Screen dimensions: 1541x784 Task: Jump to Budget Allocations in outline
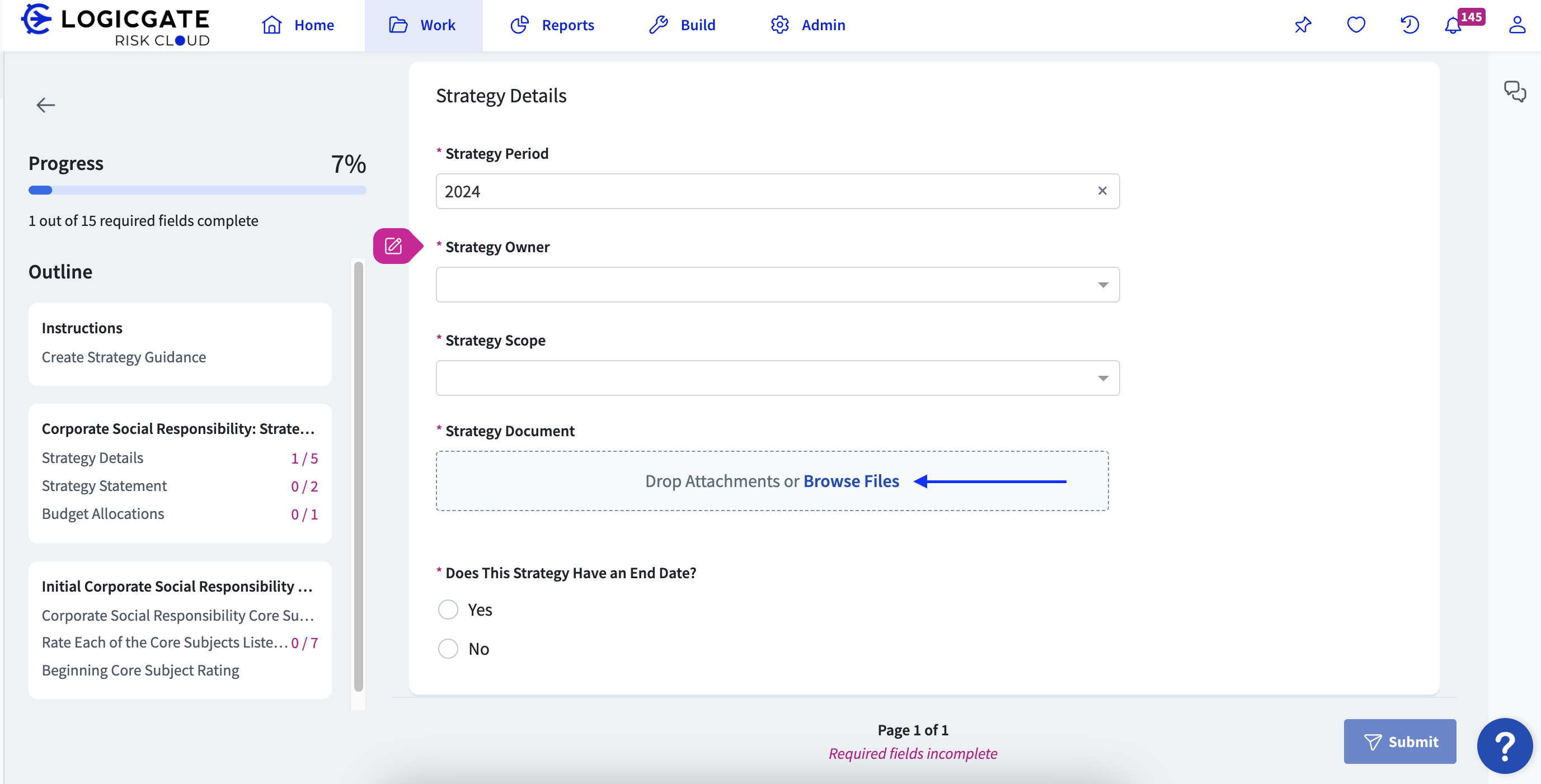coord(103,514)
